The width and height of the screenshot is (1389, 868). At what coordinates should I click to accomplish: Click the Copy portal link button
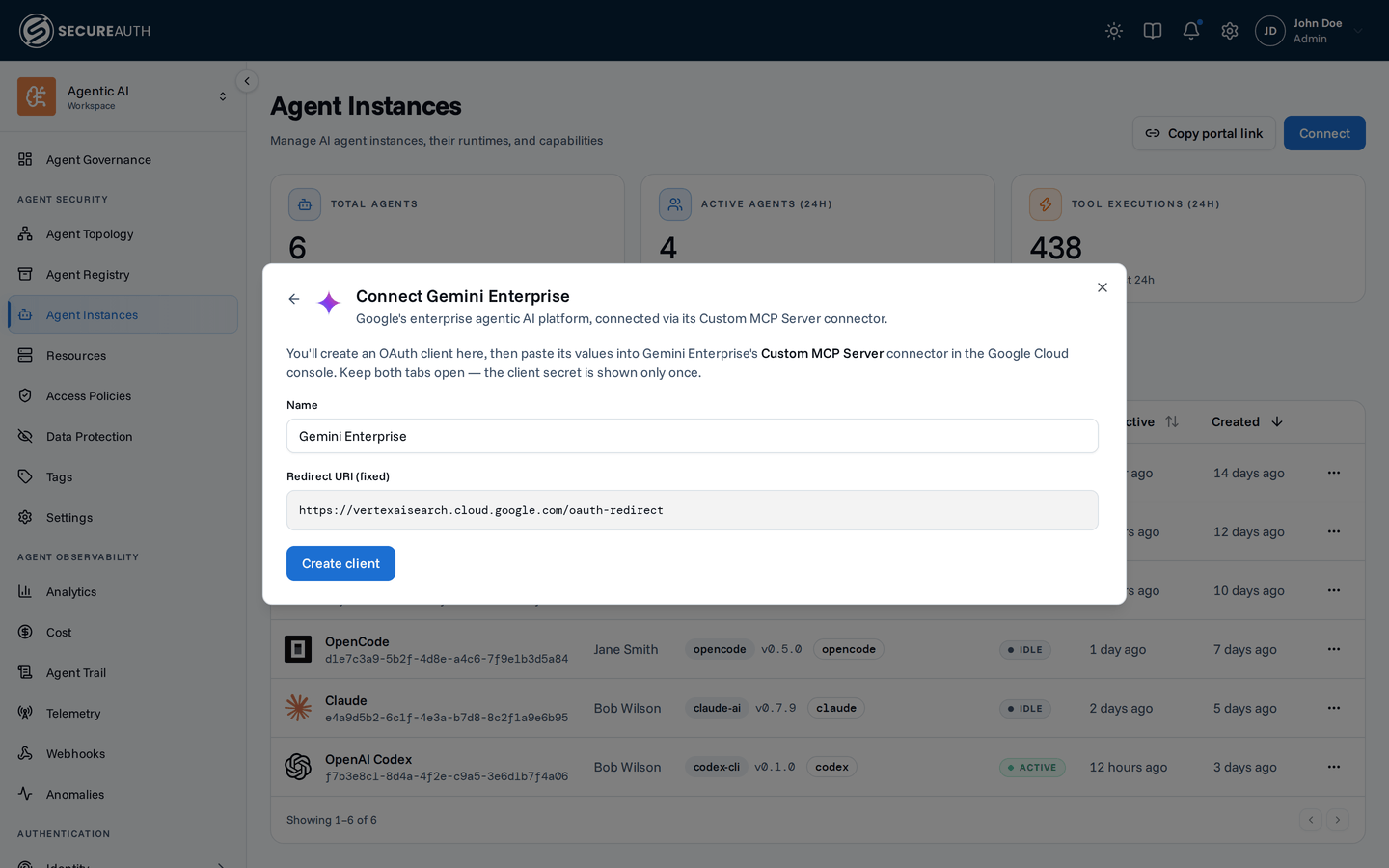click(1204, 133)
